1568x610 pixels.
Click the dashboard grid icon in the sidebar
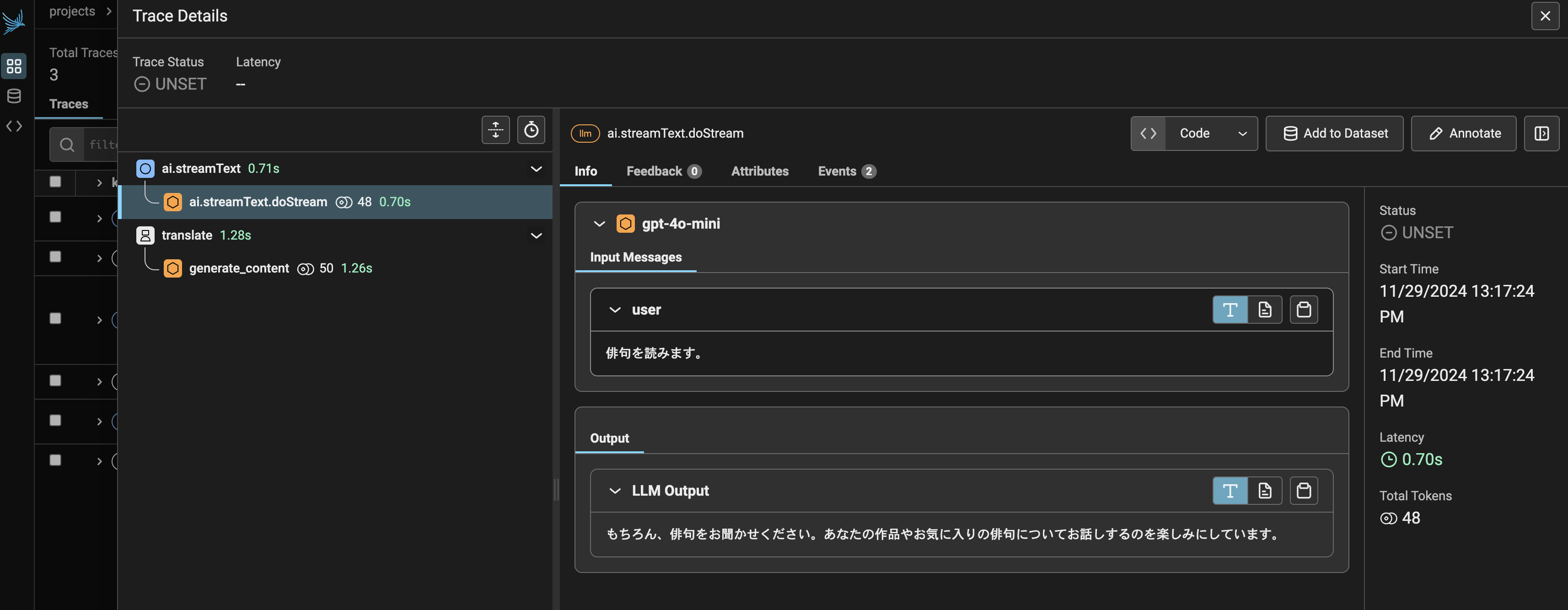(14, 66)
